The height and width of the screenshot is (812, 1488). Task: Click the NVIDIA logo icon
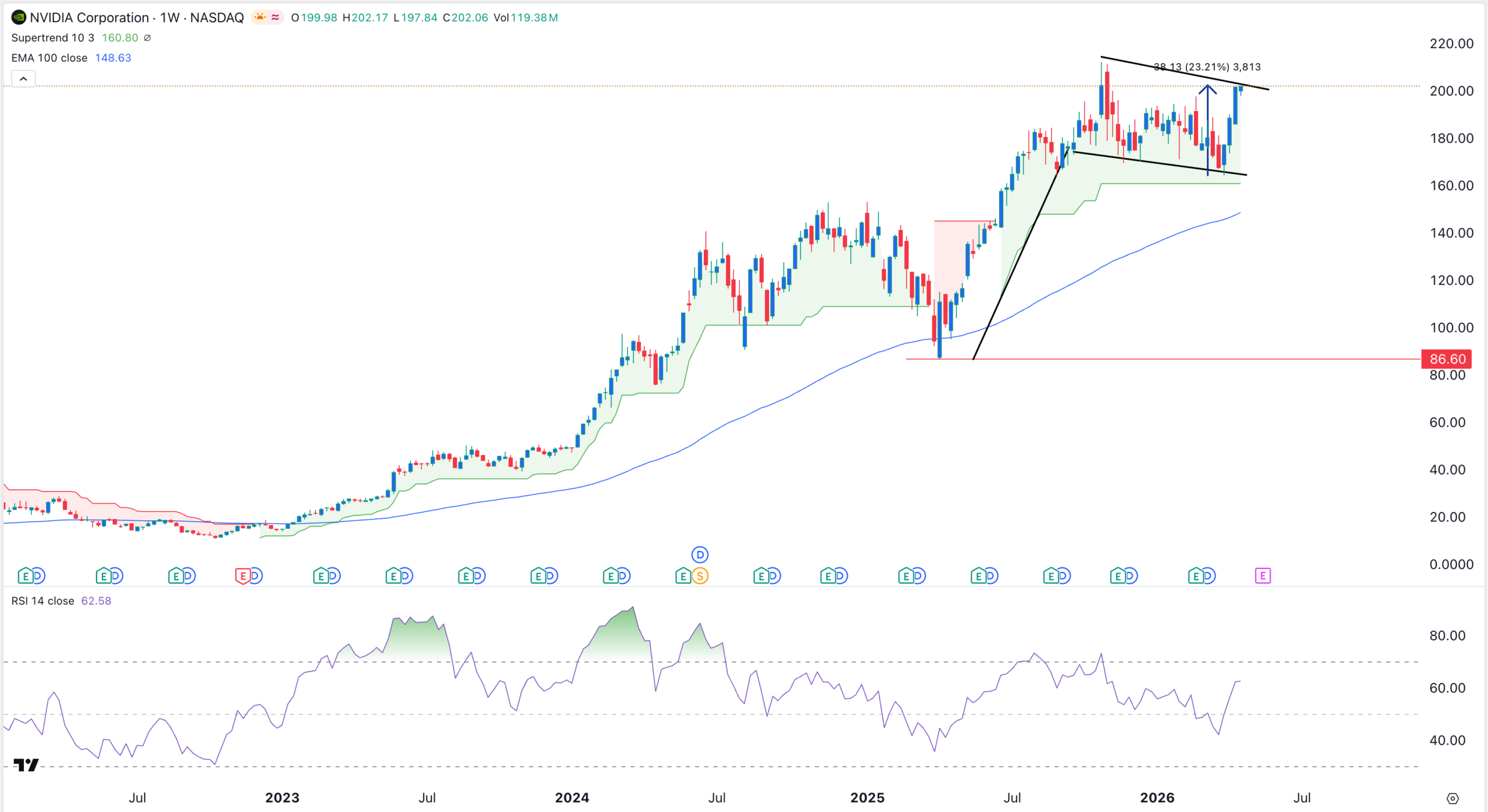[19, 17]
